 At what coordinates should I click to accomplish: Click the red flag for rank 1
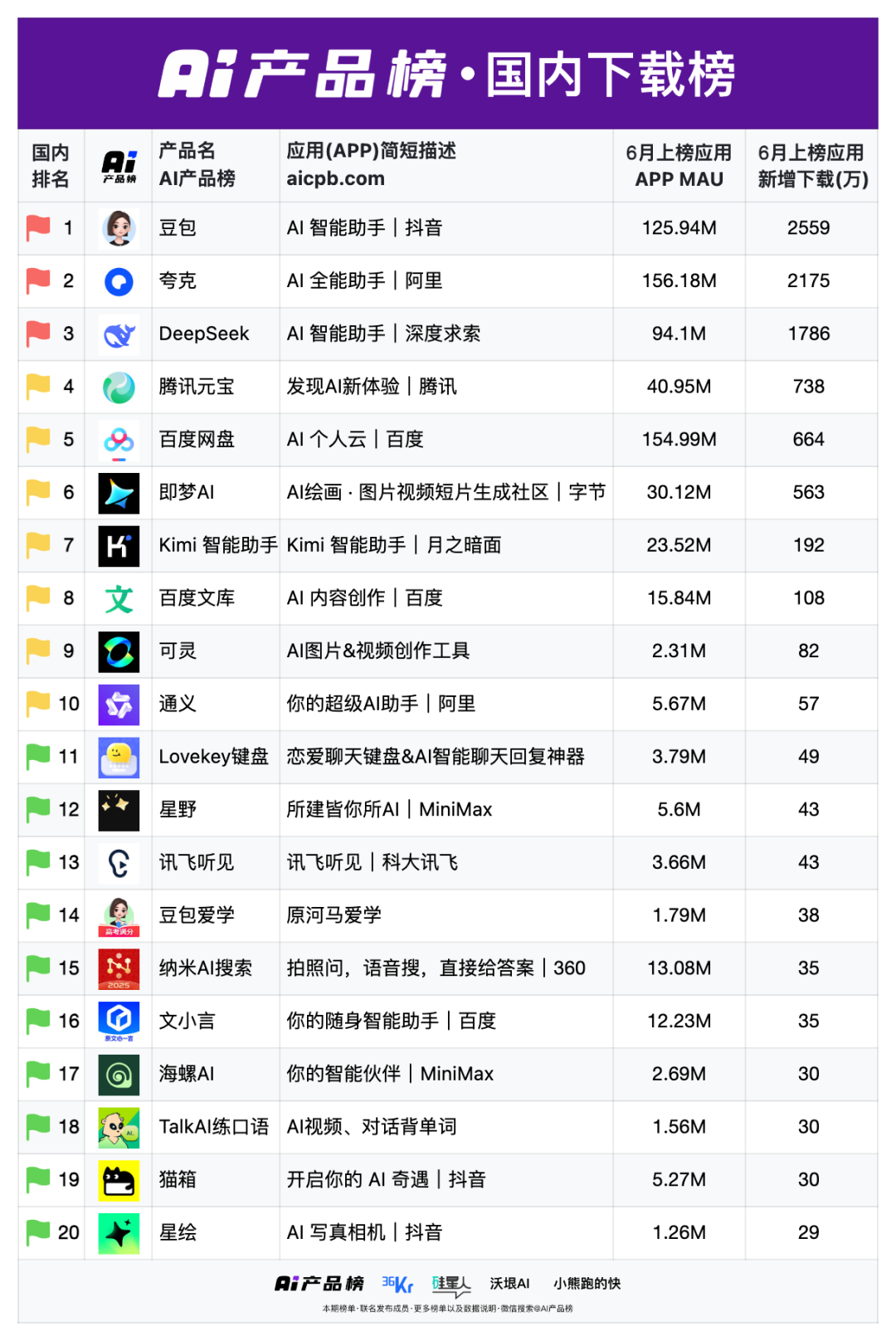click(x=38, y=228)
